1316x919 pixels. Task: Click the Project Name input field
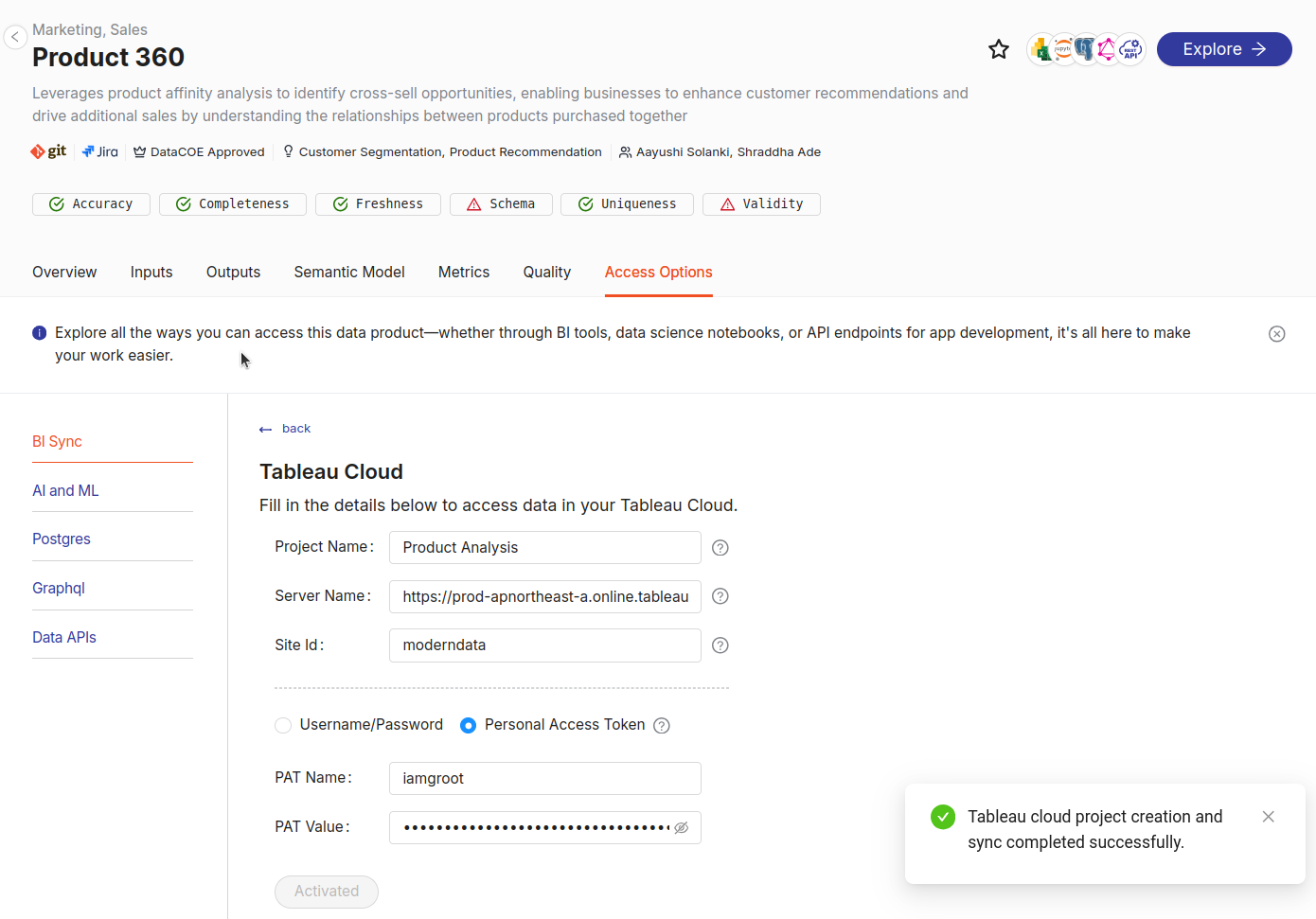[x=545, y=548]
